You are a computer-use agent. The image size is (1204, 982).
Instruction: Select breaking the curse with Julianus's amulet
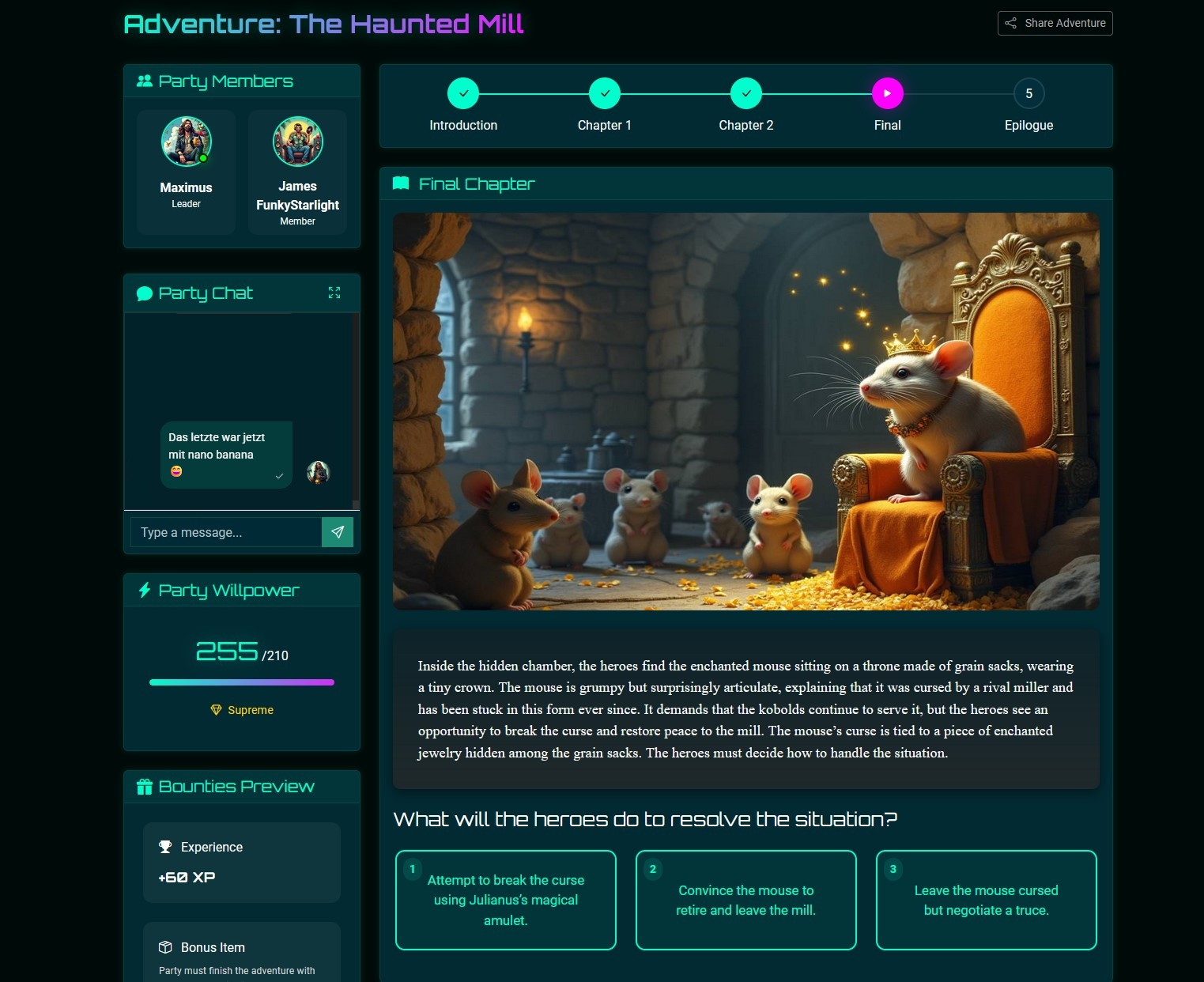click(505, 900)
